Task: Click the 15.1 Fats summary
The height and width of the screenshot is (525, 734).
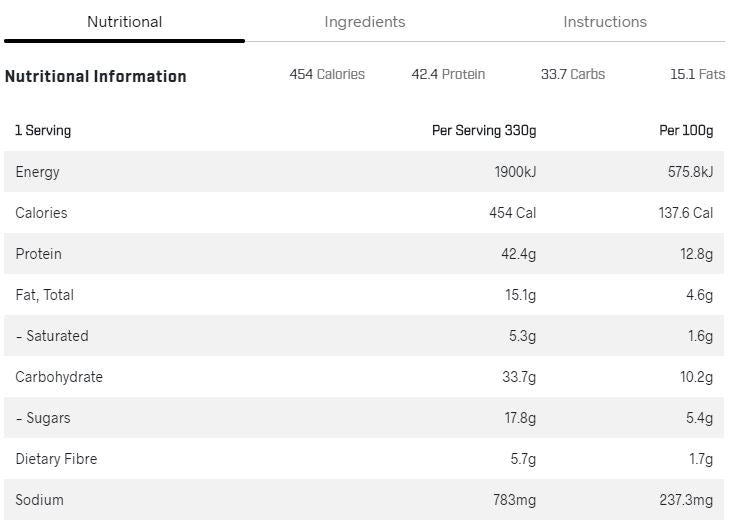Action: 697,74
